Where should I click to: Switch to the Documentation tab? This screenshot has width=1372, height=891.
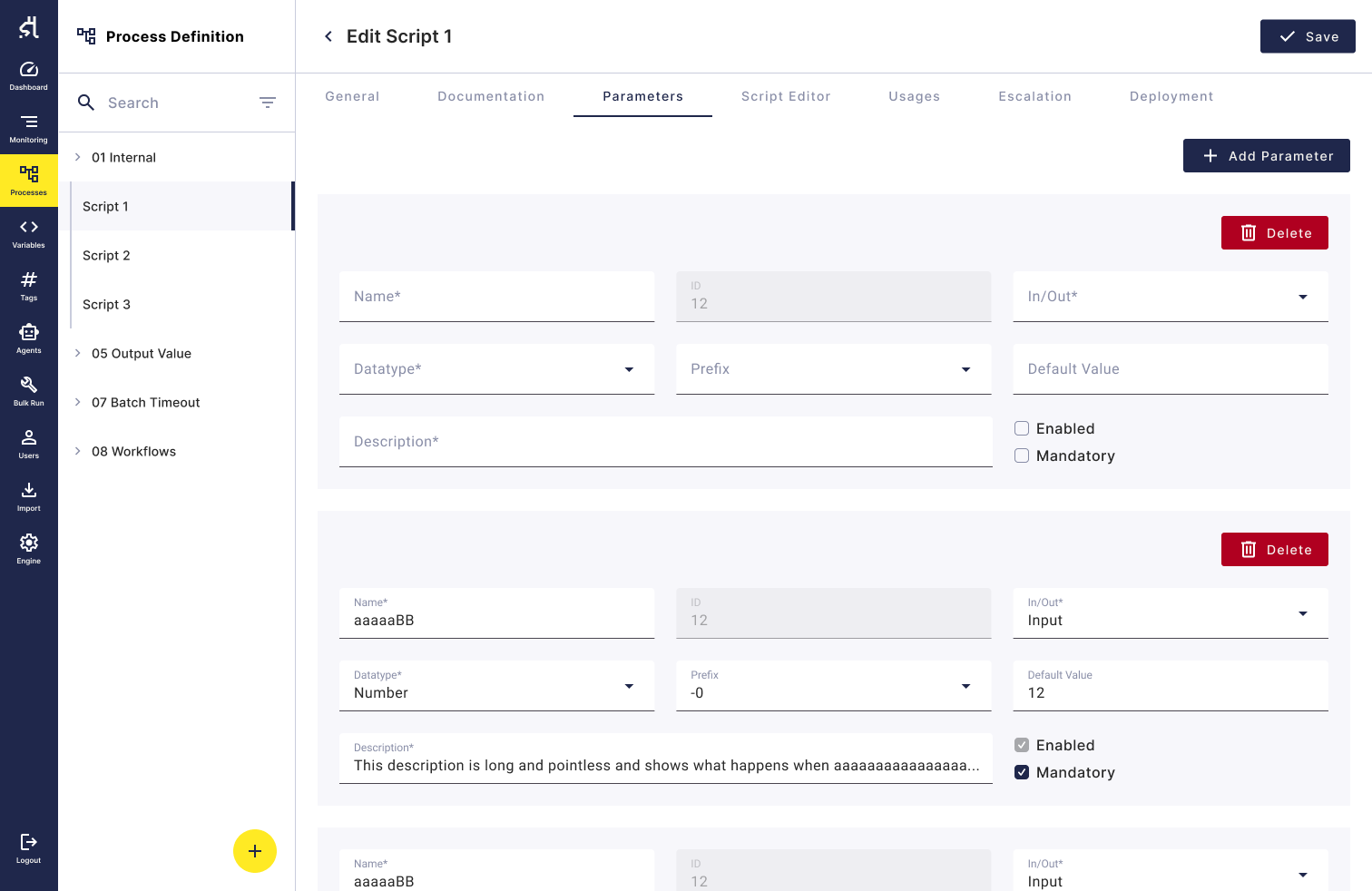pos(491,96)
